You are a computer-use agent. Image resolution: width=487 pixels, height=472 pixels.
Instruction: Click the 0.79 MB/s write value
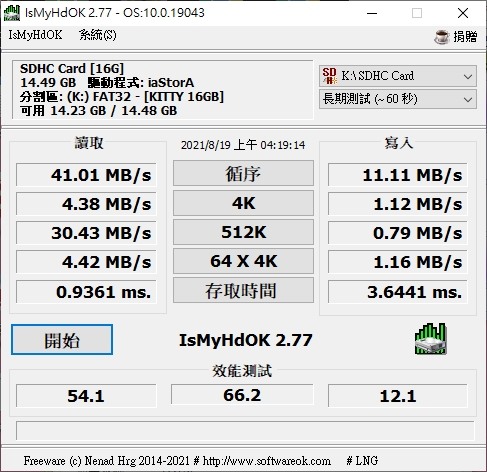[x=398, y=233]
